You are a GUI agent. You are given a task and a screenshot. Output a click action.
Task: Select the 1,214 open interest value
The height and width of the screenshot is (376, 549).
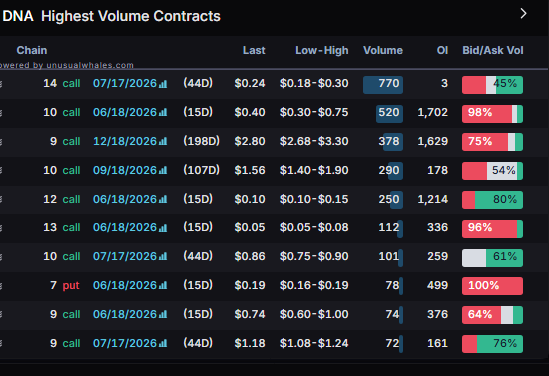(432, 200)
